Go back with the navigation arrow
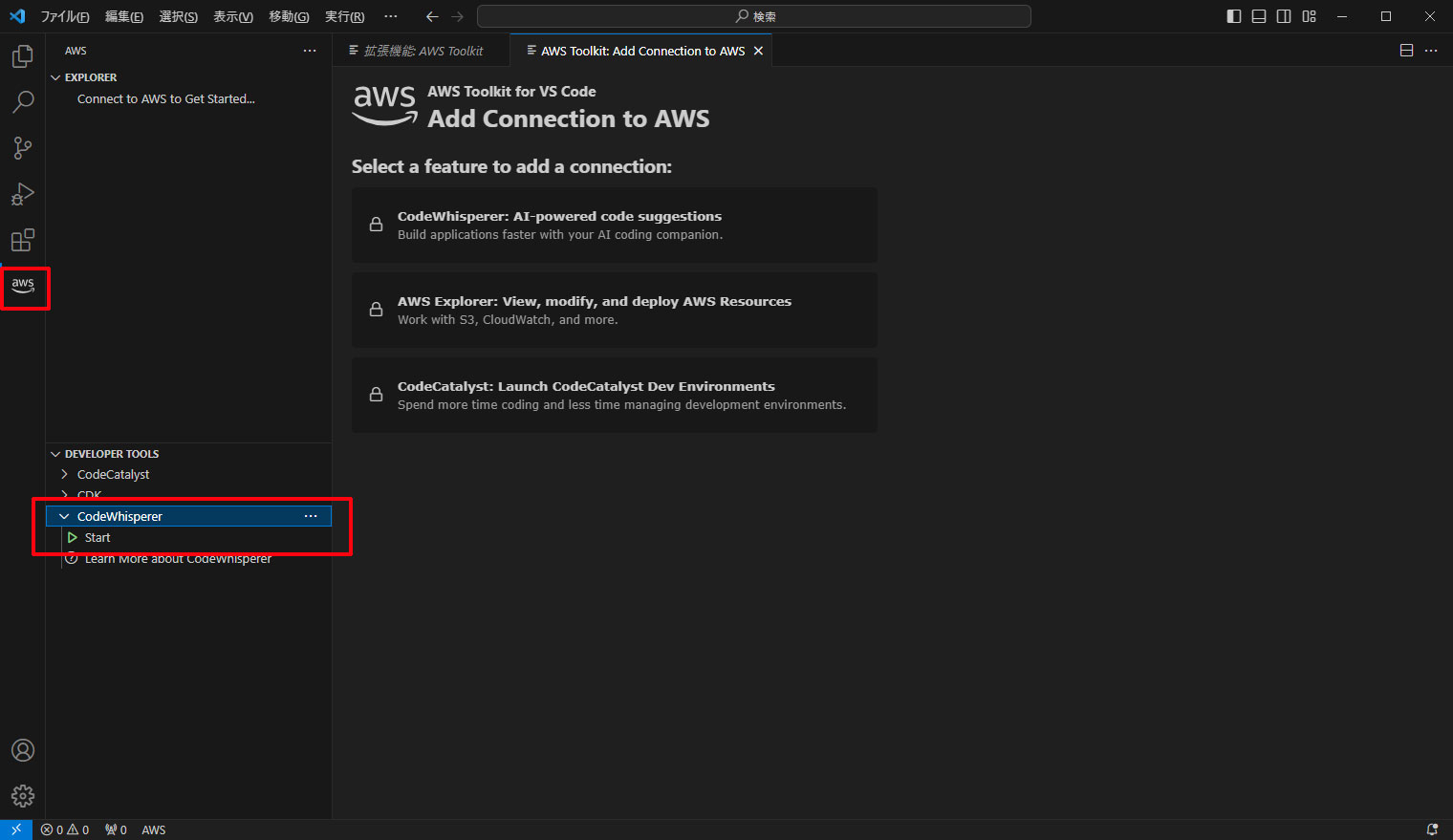The width and height of the screenshot is (1453, 840). 432,16
